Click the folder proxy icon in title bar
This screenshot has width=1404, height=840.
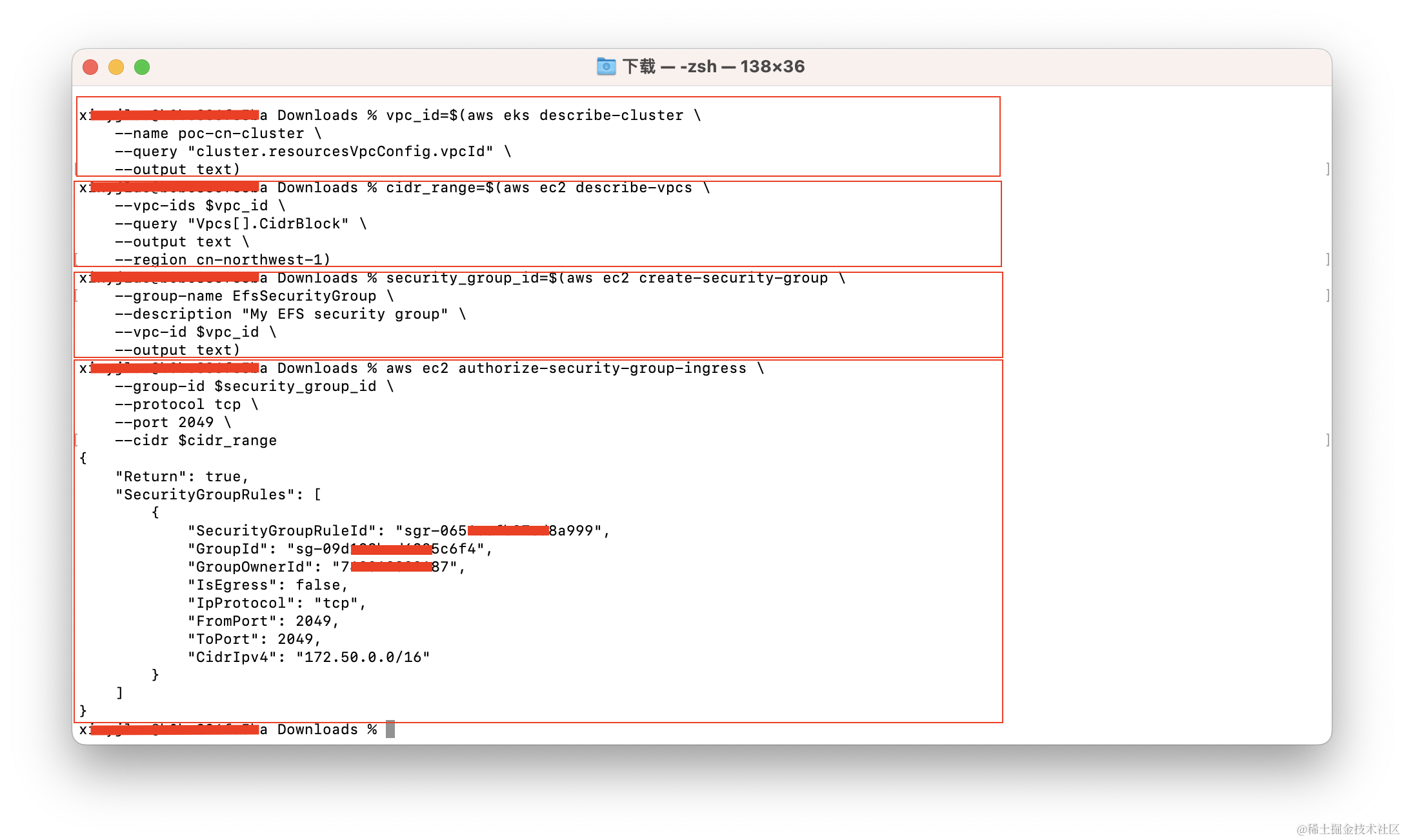(606, 66)
